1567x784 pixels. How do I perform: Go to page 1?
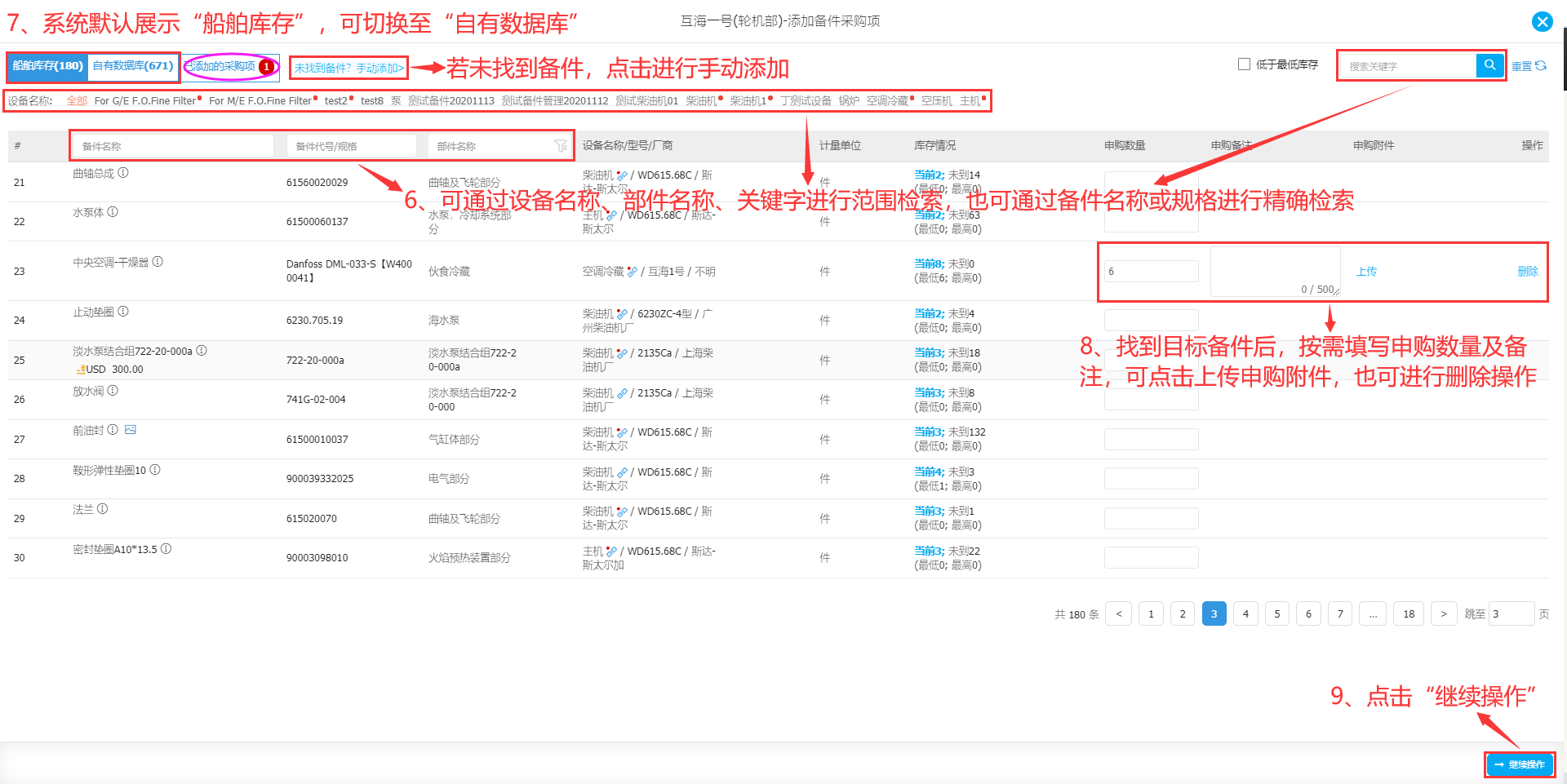(1151, 613)
